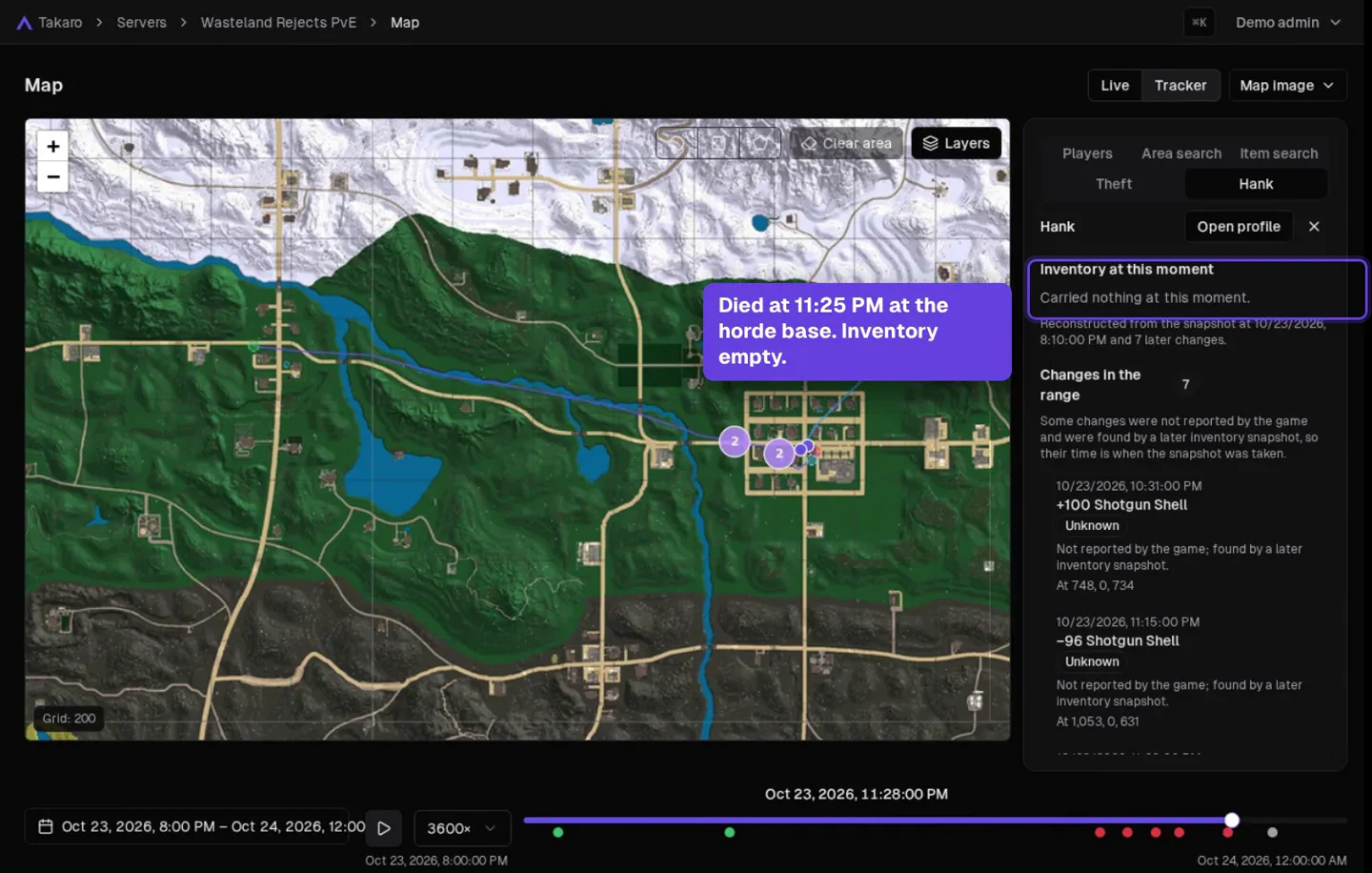The width and height of the screenshot is (1372, 873).
Task: Select the Players tab
Action: click(1087, 153)
